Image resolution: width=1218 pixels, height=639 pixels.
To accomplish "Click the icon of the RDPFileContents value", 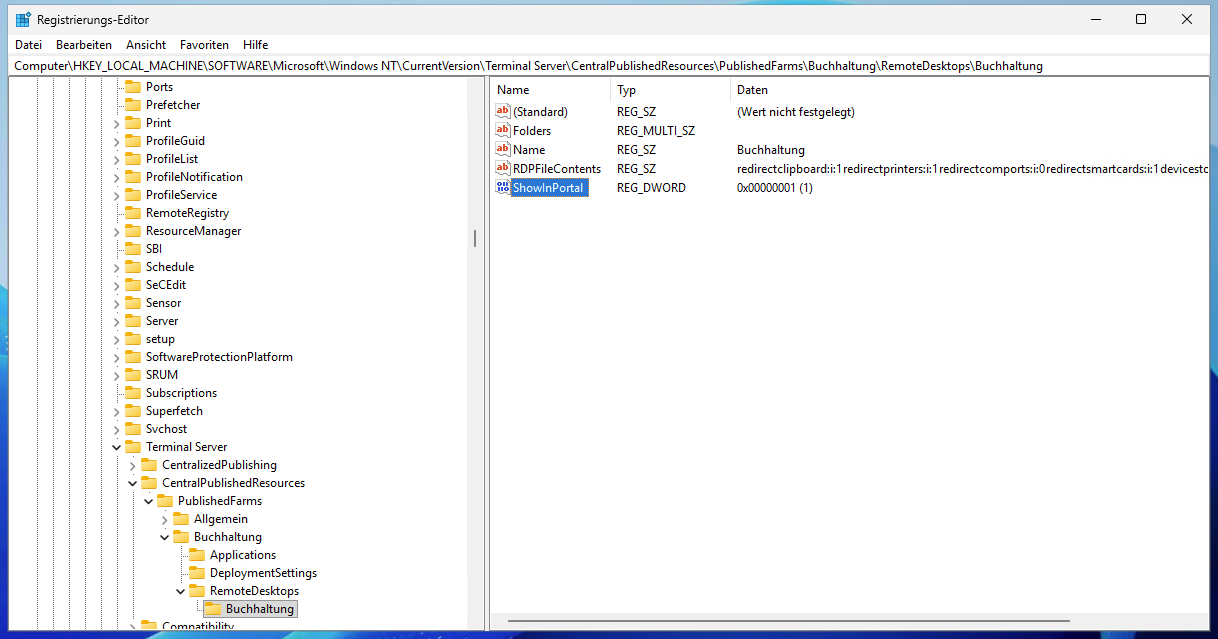I will (503, 168).
